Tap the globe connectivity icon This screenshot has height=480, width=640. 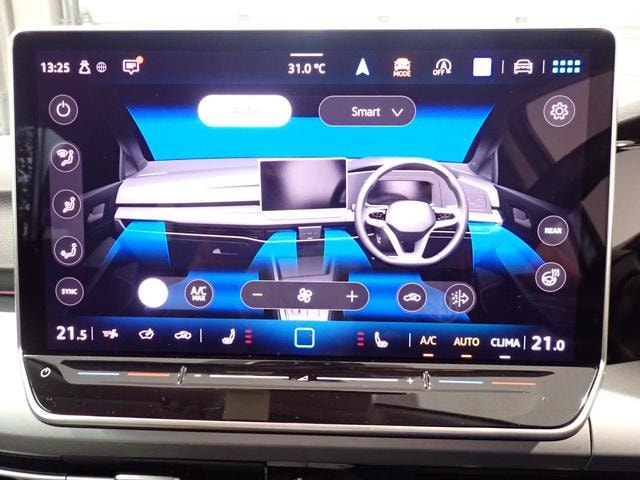coord(102,67)
